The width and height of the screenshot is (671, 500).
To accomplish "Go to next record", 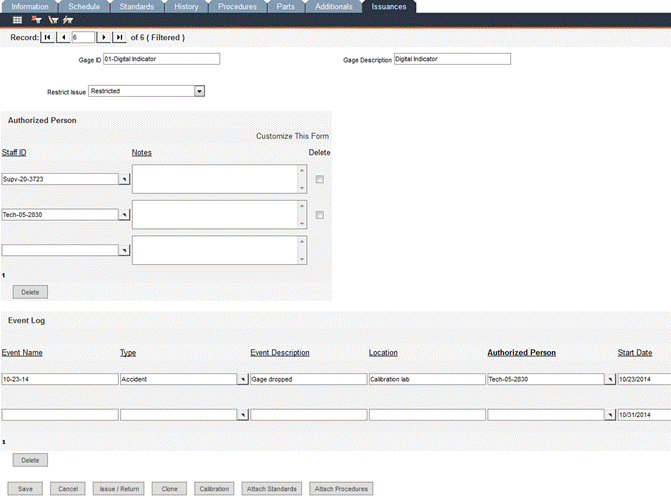I will point(103,37).
